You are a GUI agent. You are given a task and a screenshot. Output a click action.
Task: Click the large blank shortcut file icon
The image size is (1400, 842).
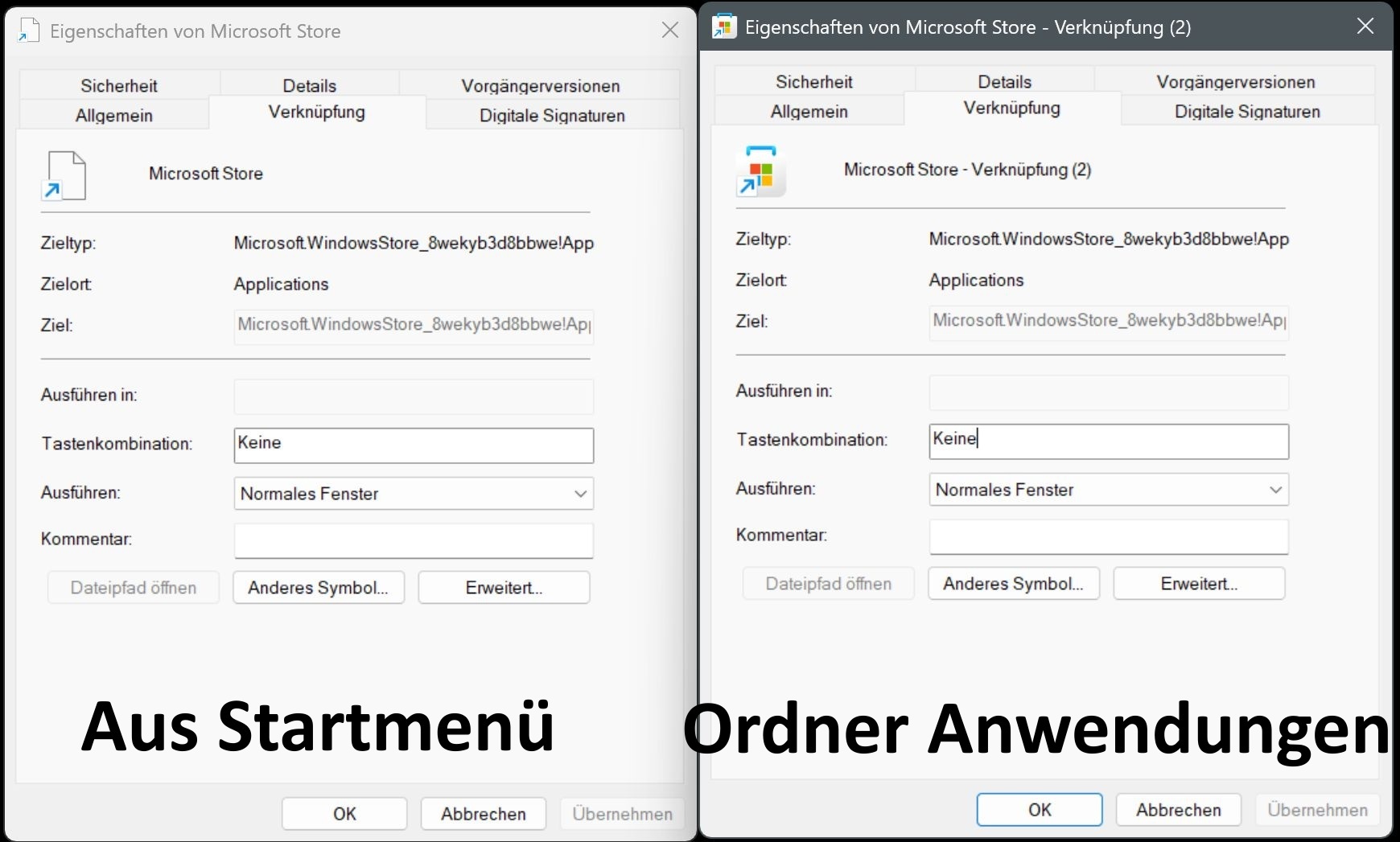point(64,175)
